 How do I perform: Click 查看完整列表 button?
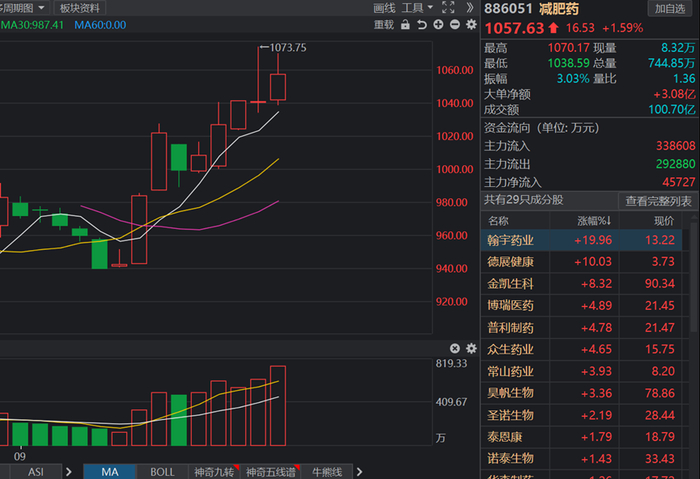(658, 201)
